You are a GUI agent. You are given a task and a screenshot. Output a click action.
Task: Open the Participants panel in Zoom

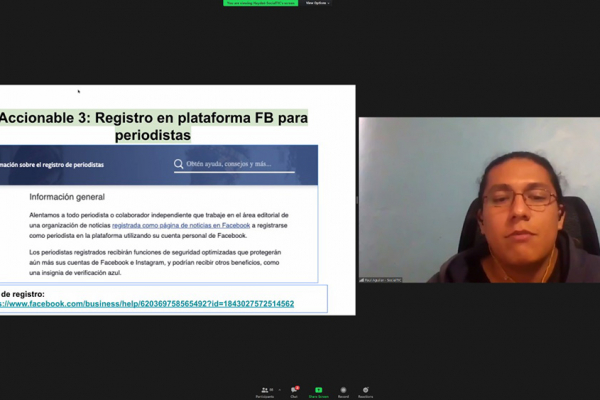coord(265,392)
